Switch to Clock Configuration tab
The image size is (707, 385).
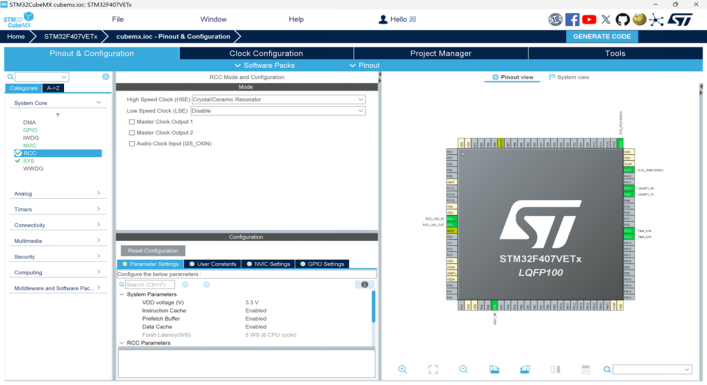coord(266,53)
